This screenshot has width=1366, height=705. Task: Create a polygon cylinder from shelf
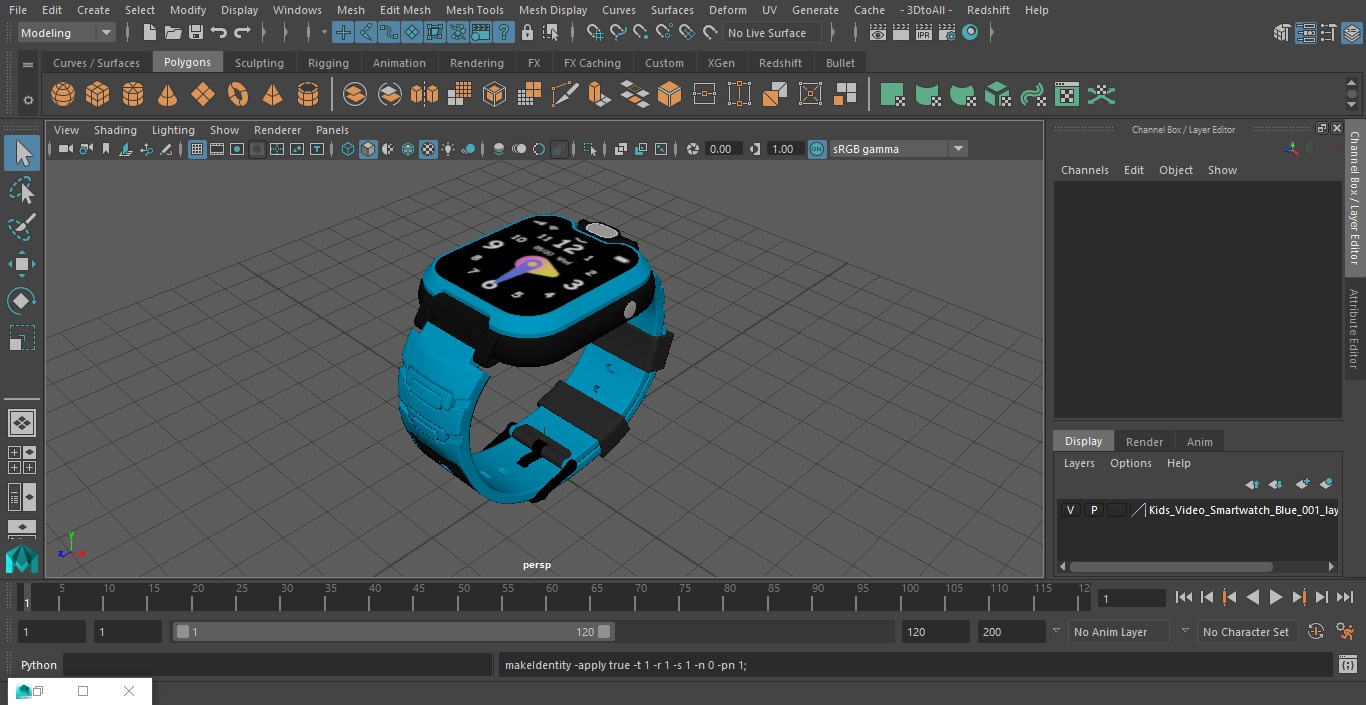133,95
